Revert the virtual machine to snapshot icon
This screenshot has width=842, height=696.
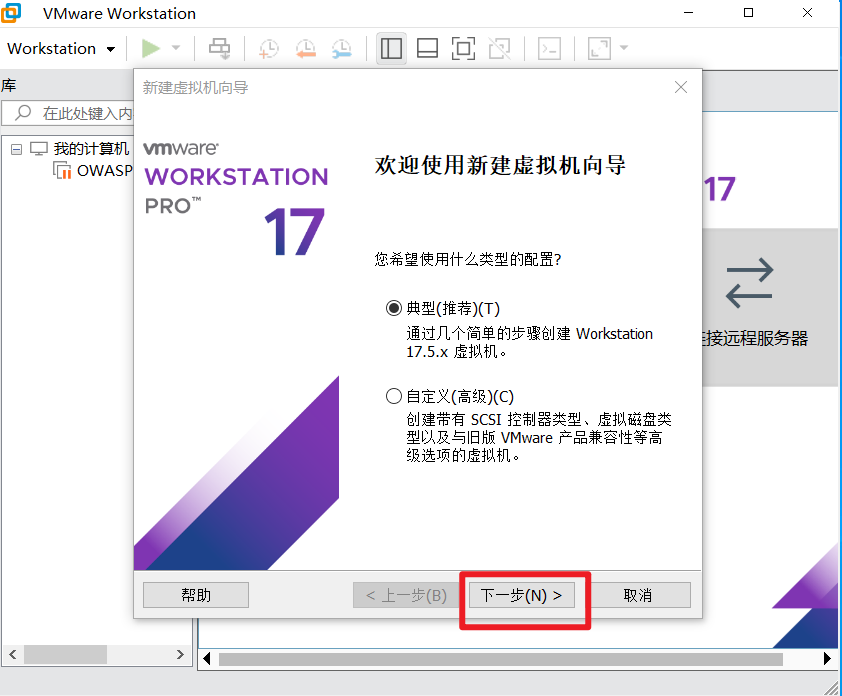306,48
